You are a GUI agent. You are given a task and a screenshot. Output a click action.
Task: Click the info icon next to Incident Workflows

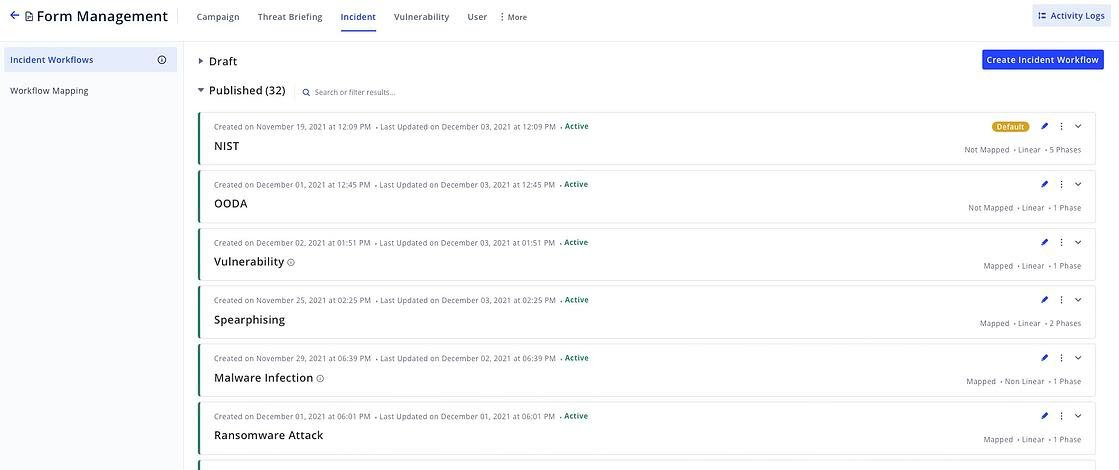tap(162, 60)
